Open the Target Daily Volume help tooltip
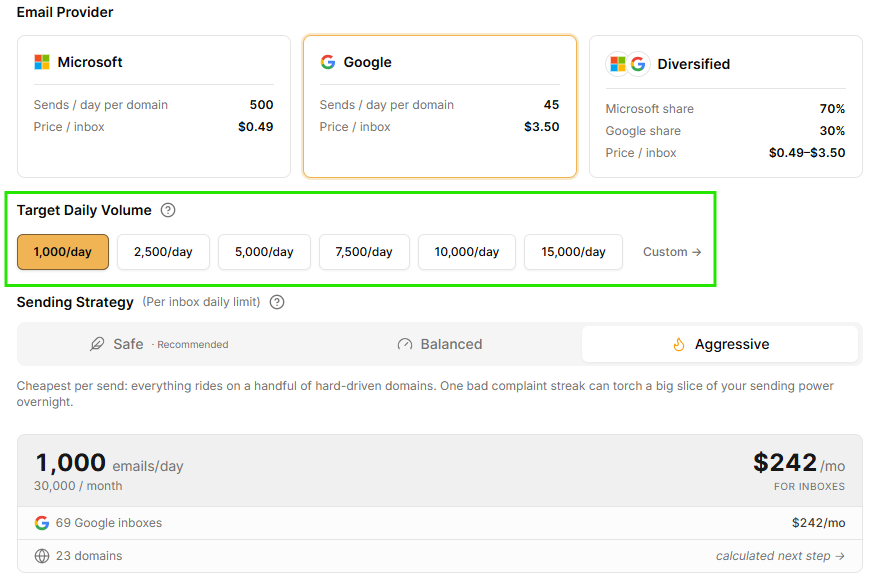Viewport: 877px width, 581px height. point(168,210)
